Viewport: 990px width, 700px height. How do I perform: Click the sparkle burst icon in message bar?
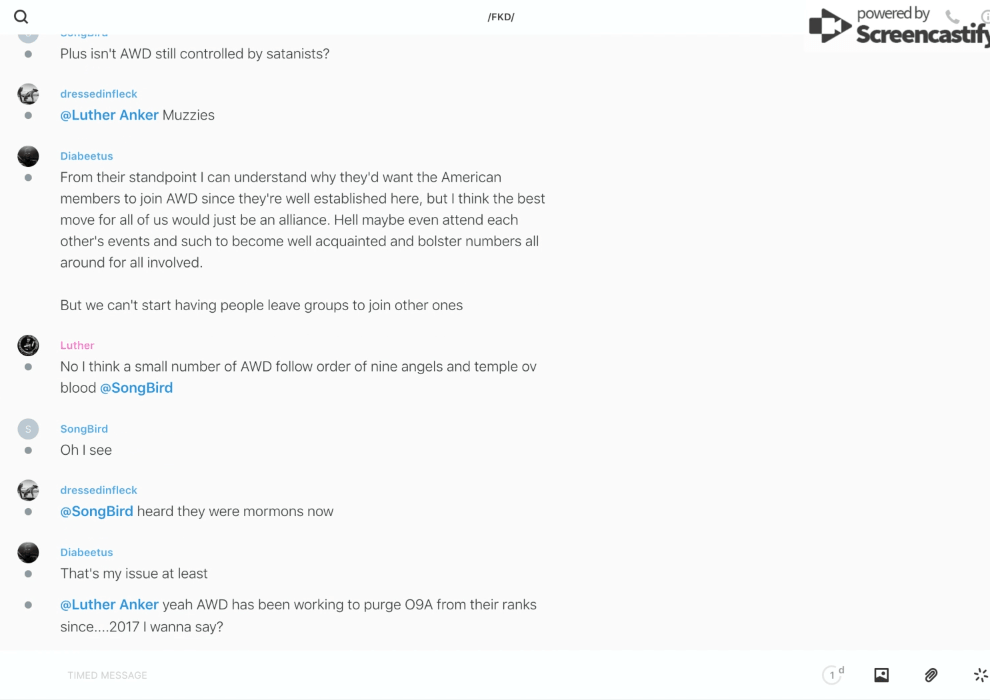(x=980, y=675)
